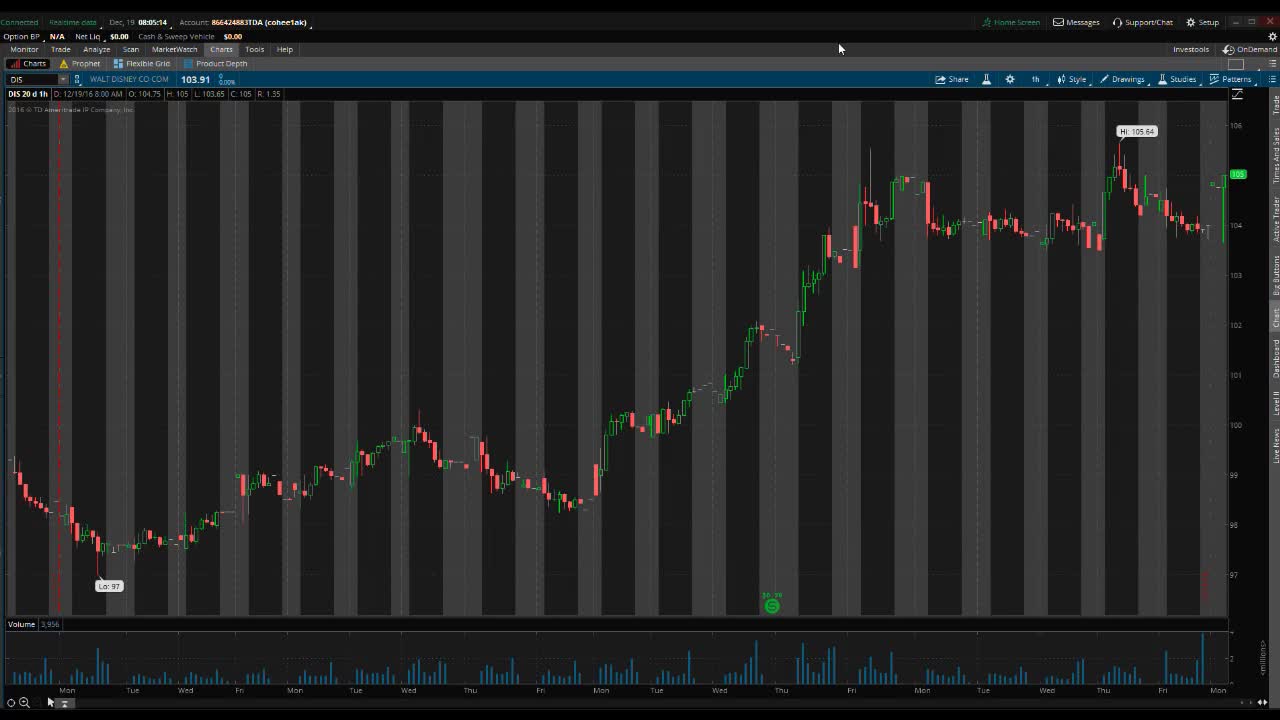1280x720 pixels.
Task: Open chart toolbar list menu icon
Action: (x=1272, y=79)
